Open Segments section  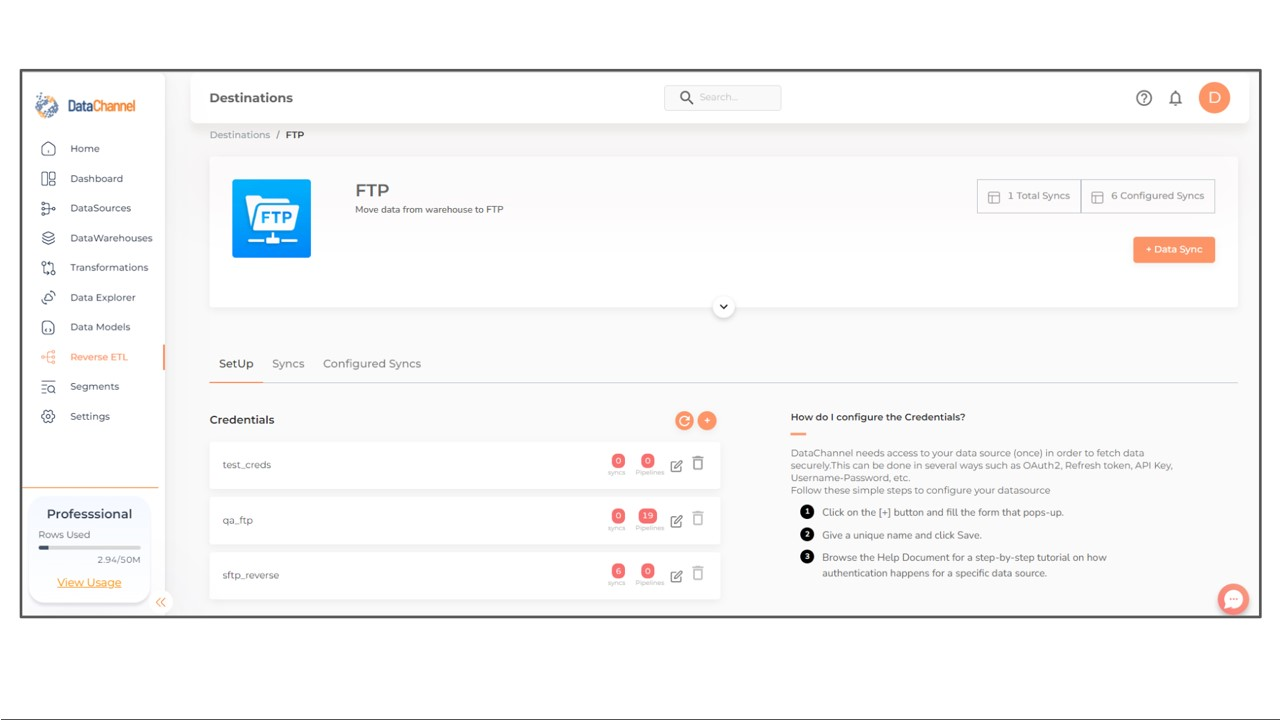tap(94, 387)
